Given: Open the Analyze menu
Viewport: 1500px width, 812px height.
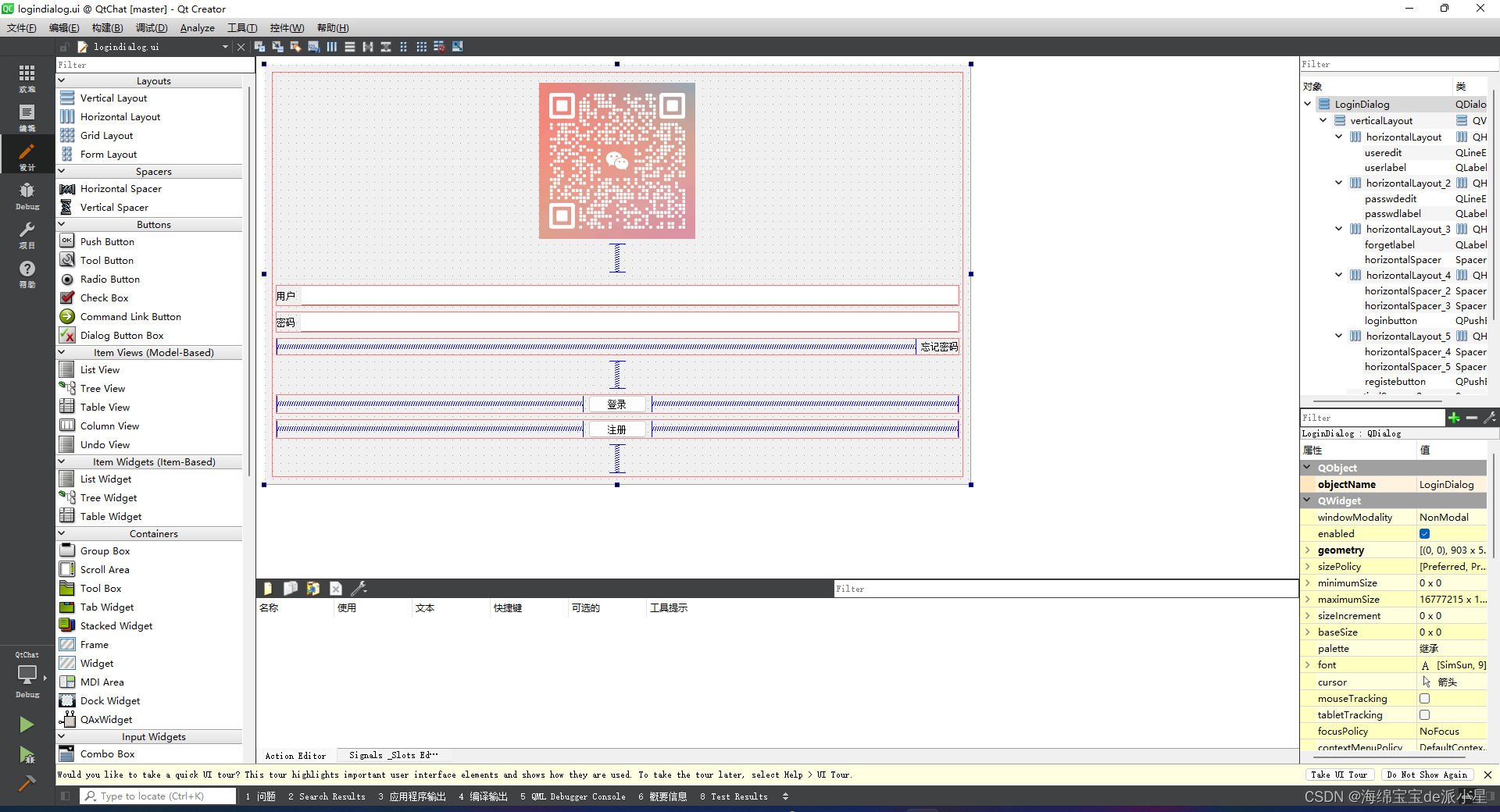Looking at the screenshot, I should [x=198, y=28].
